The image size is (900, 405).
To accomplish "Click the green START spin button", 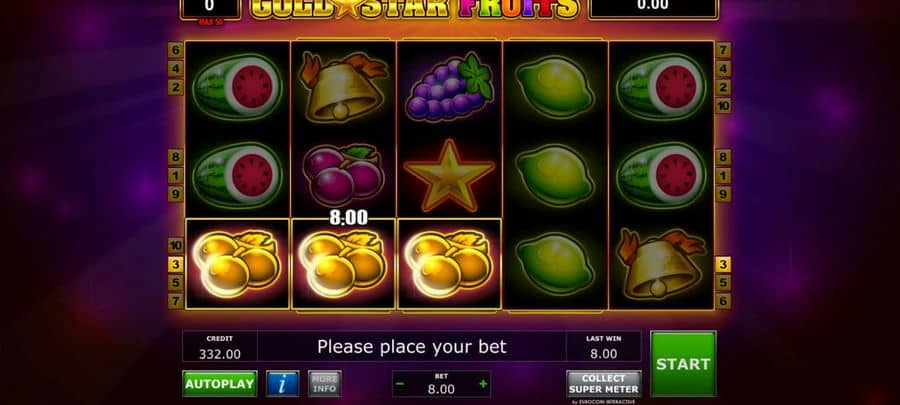I will coord(683,364).
